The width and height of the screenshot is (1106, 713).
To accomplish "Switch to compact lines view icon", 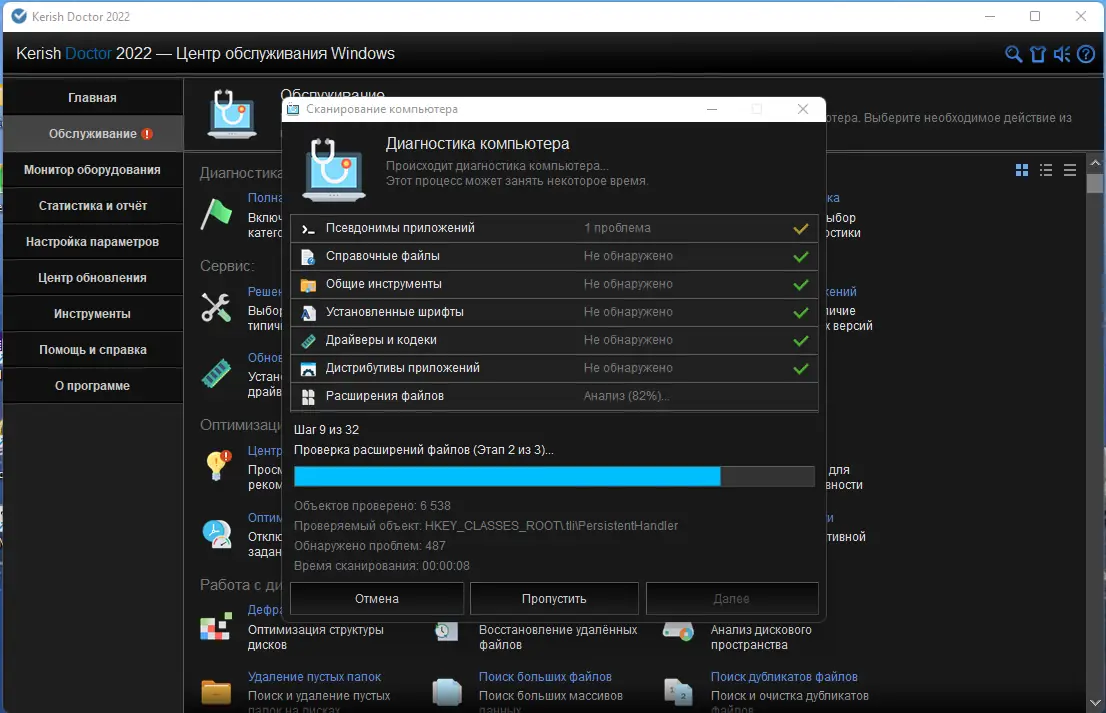I will click(1069, 170).
